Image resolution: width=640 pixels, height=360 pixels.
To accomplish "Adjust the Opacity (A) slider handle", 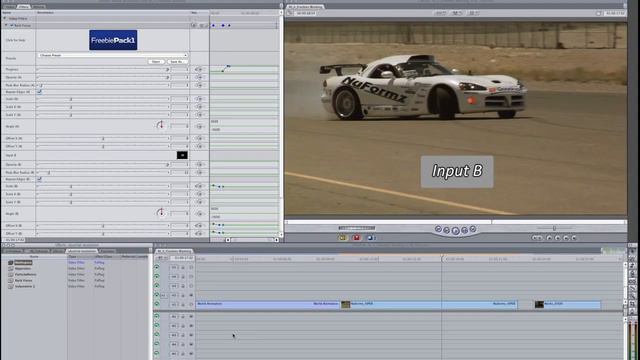I will point(167,77).
